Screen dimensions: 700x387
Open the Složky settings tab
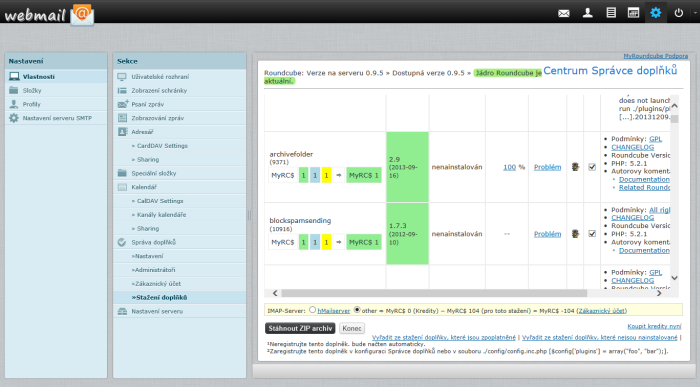coord(56,90)
